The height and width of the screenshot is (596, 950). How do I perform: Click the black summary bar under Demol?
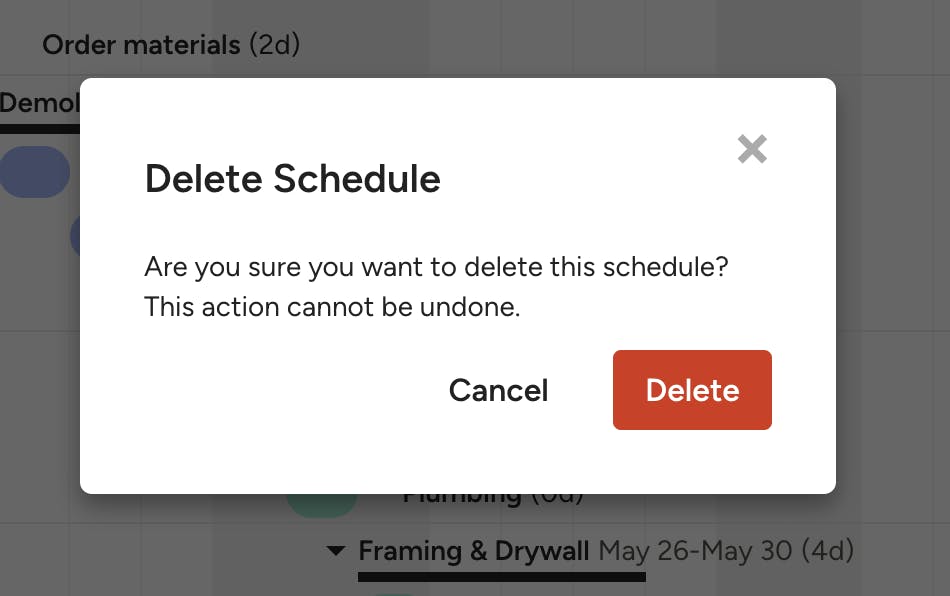tap(39, 128)
